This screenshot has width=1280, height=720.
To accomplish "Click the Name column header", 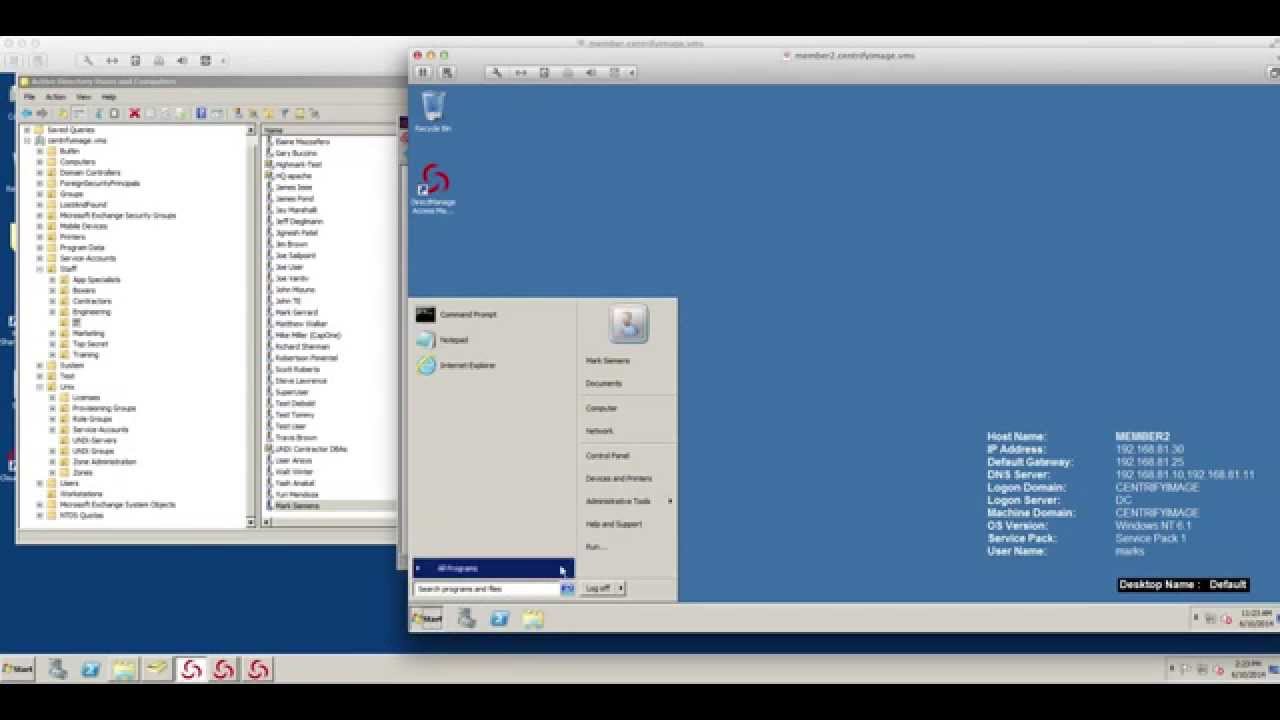I will [x=329, y=130].
